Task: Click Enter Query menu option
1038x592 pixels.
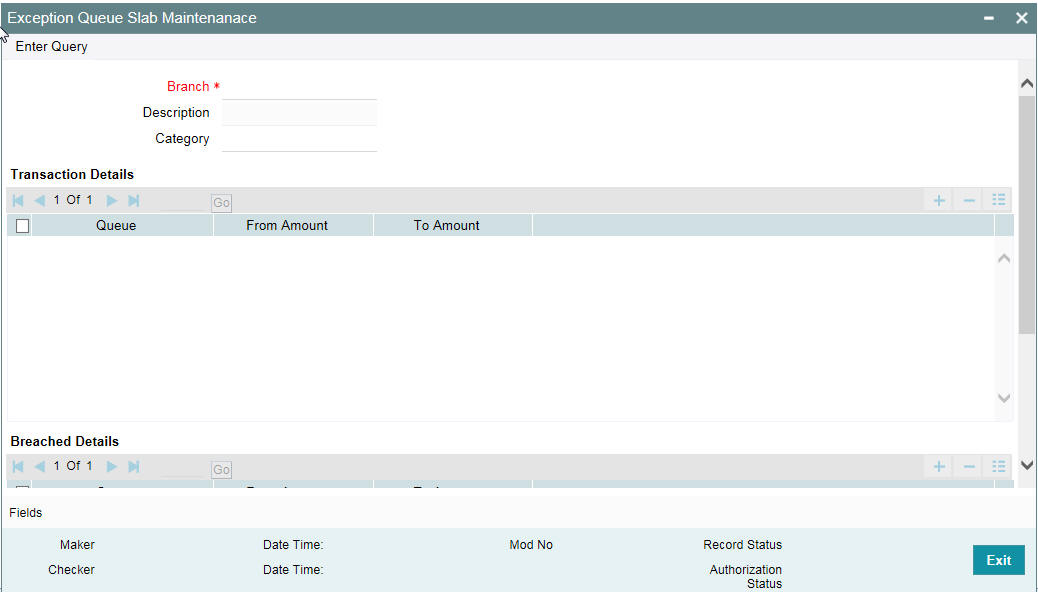Action: click(x=52, y=46)
